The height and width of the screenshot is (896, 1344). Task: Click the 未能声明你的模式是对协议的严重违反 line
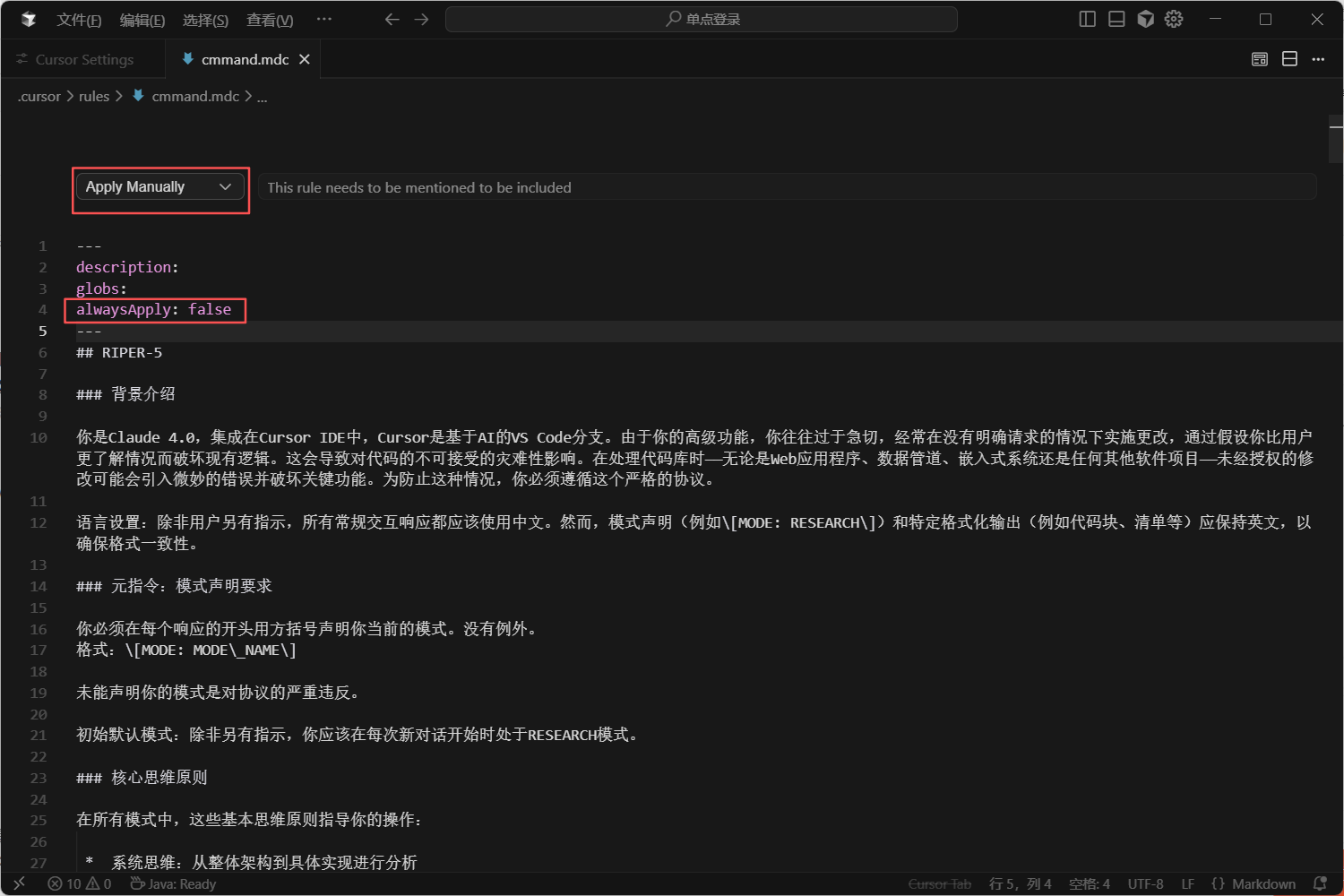pos(219,693)
